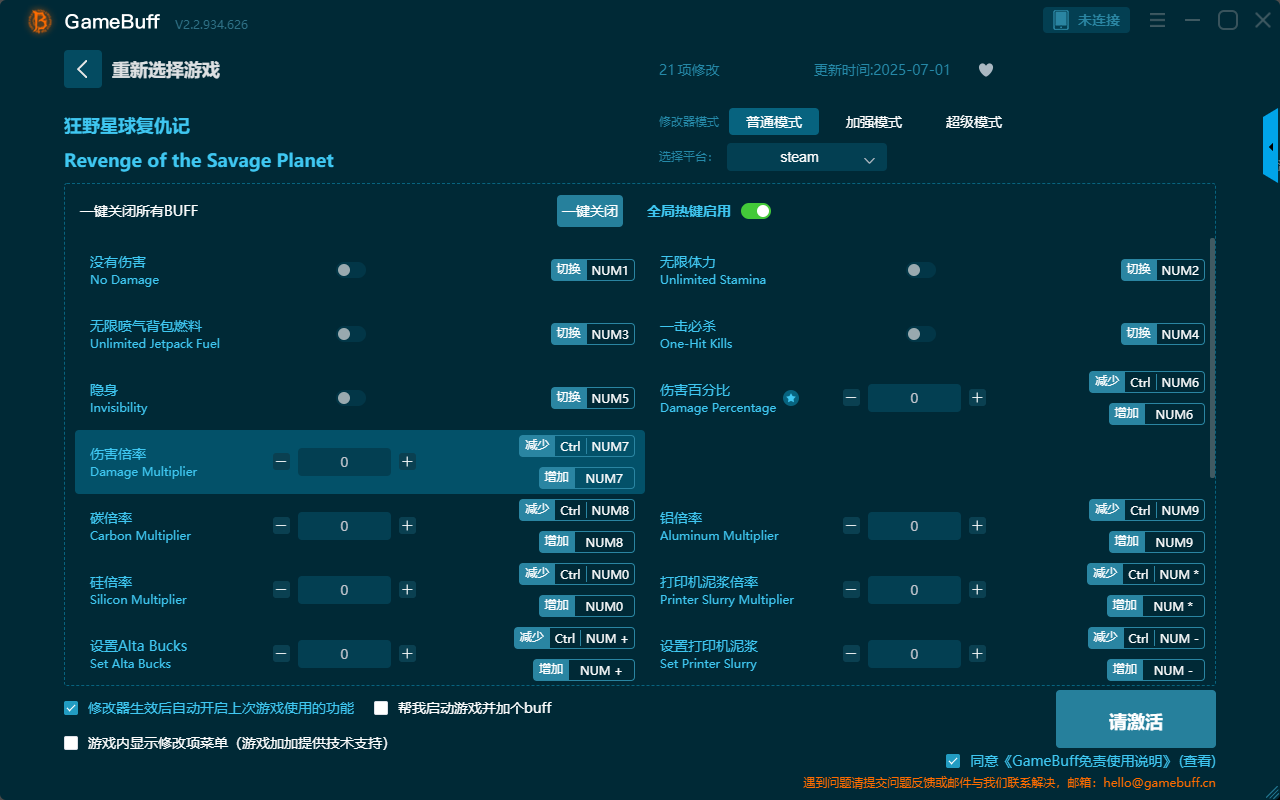The width and height of the screenshot is (1280, 800).
Task: Increase Printer Slurry Multiplier with plus icon
Action: tap(977, 590)
